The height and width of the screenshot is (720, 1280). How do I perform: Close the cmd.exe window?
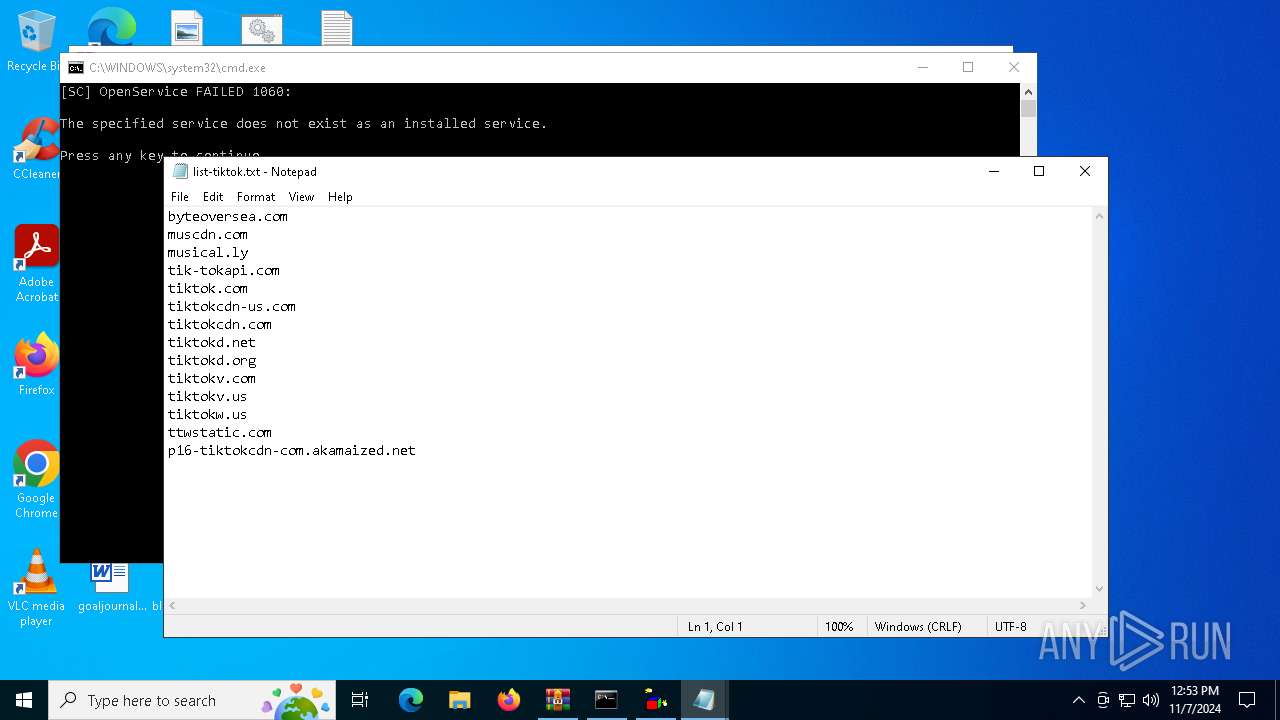pyautogui.click(x=1014, y=67)
